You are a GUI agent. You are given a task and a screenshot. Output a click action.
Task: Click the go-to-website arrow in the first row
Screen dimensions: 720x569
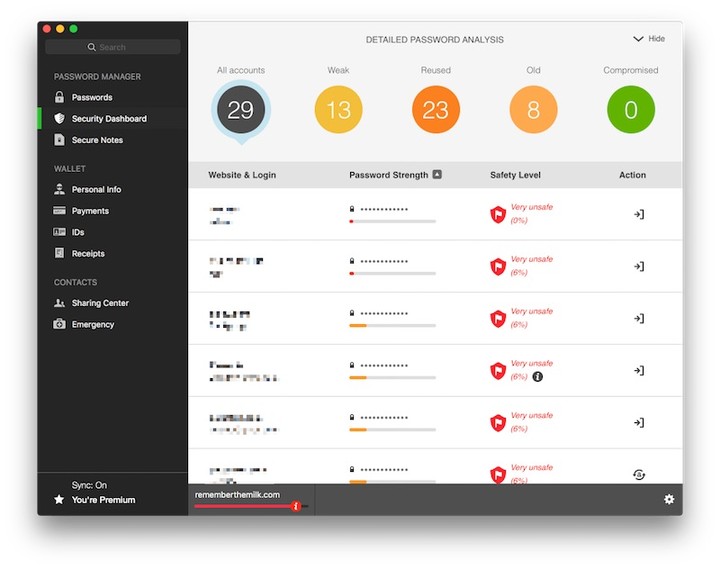(x=639, y=214)
